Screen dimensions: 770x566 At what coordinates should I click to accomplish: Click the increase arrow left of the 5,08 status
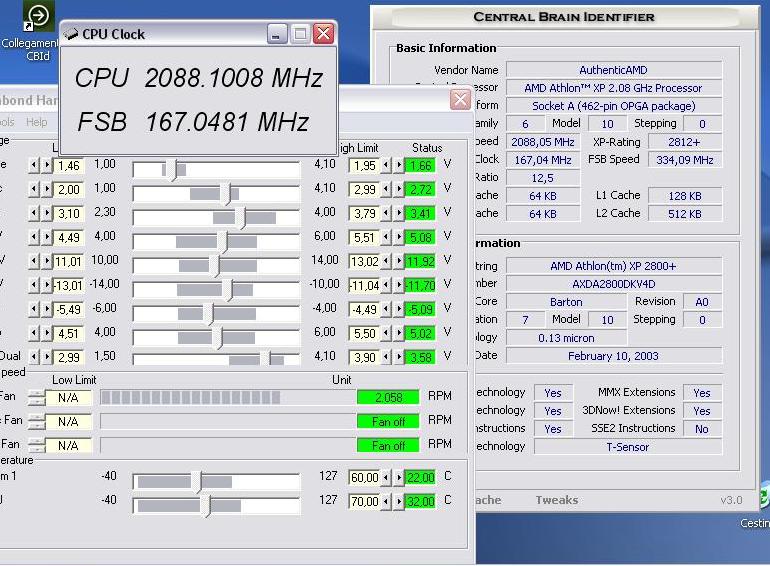pos(399,238)
